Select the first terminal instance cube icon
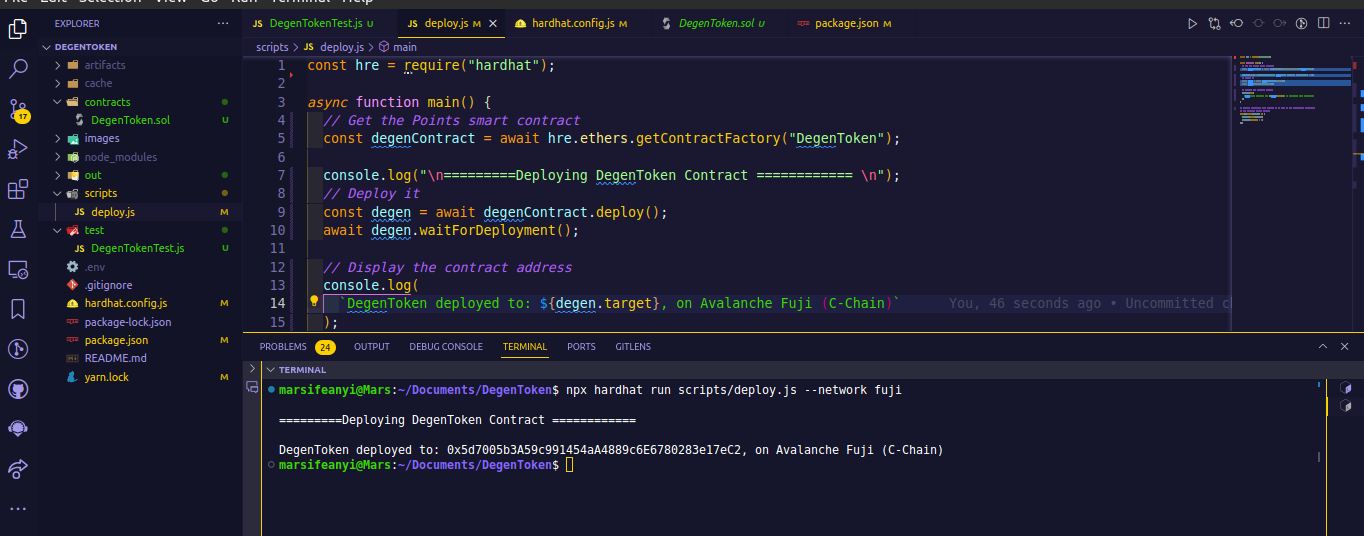Screen dimensions: 1364x536 1346,388
